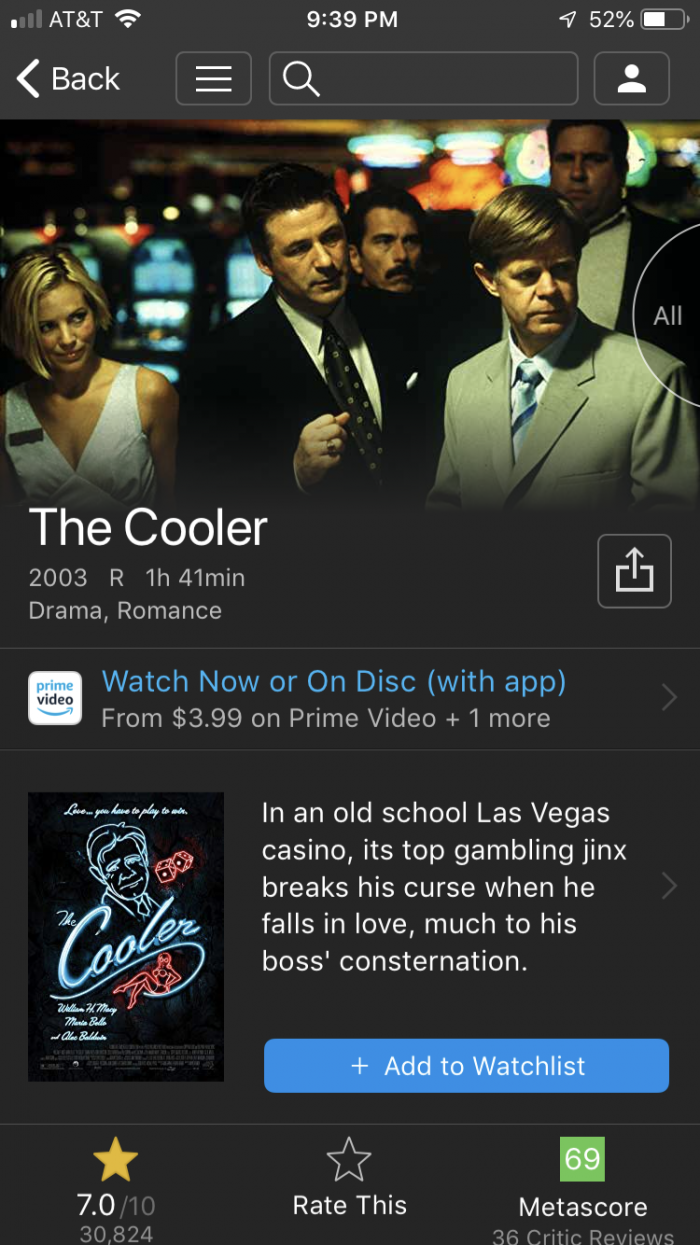
Task: Add The Cooler to Watchlist
Action: (x=466, y=1065)
